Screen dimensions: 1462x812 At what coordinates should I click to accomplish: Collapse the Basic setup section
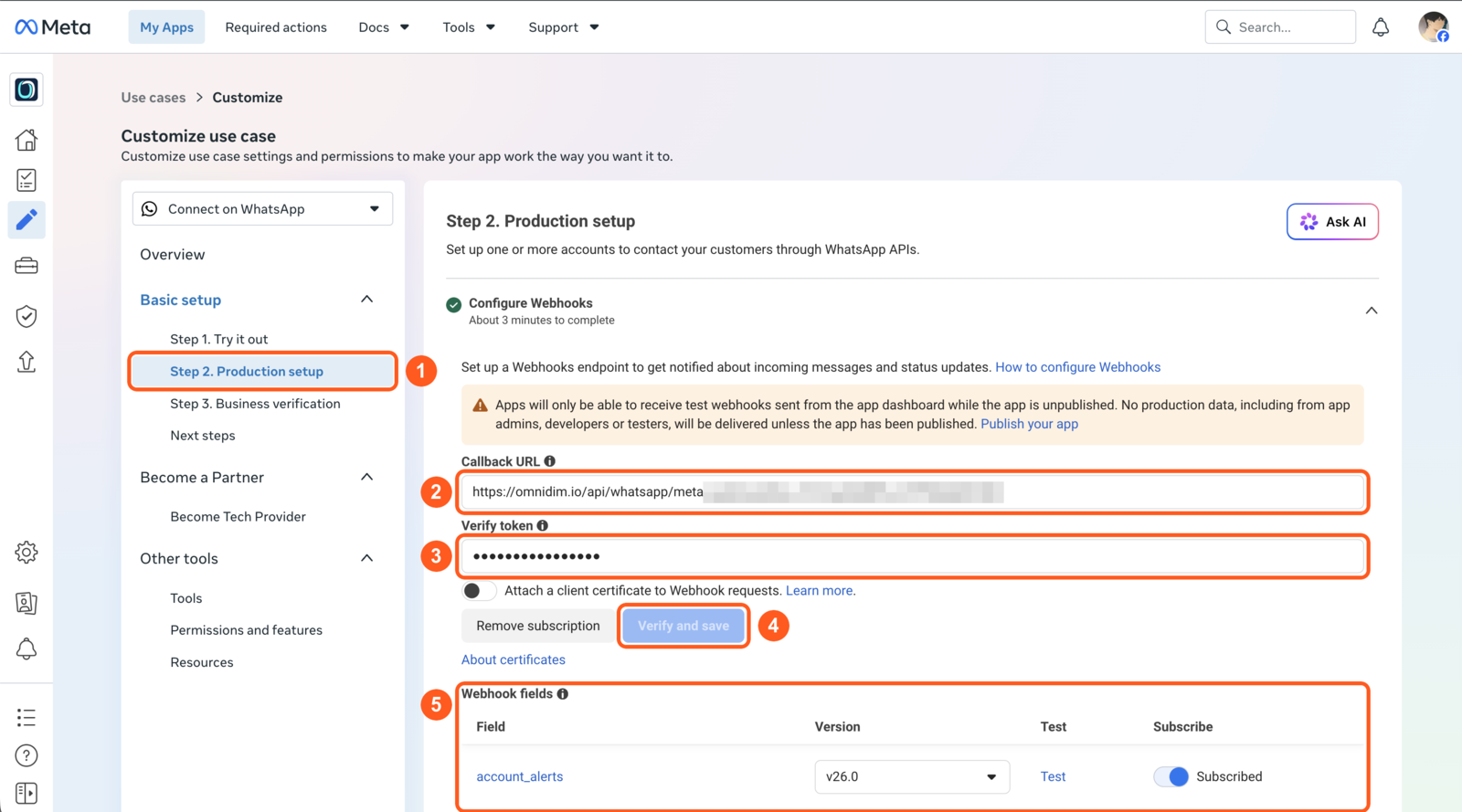click(366, 300)
